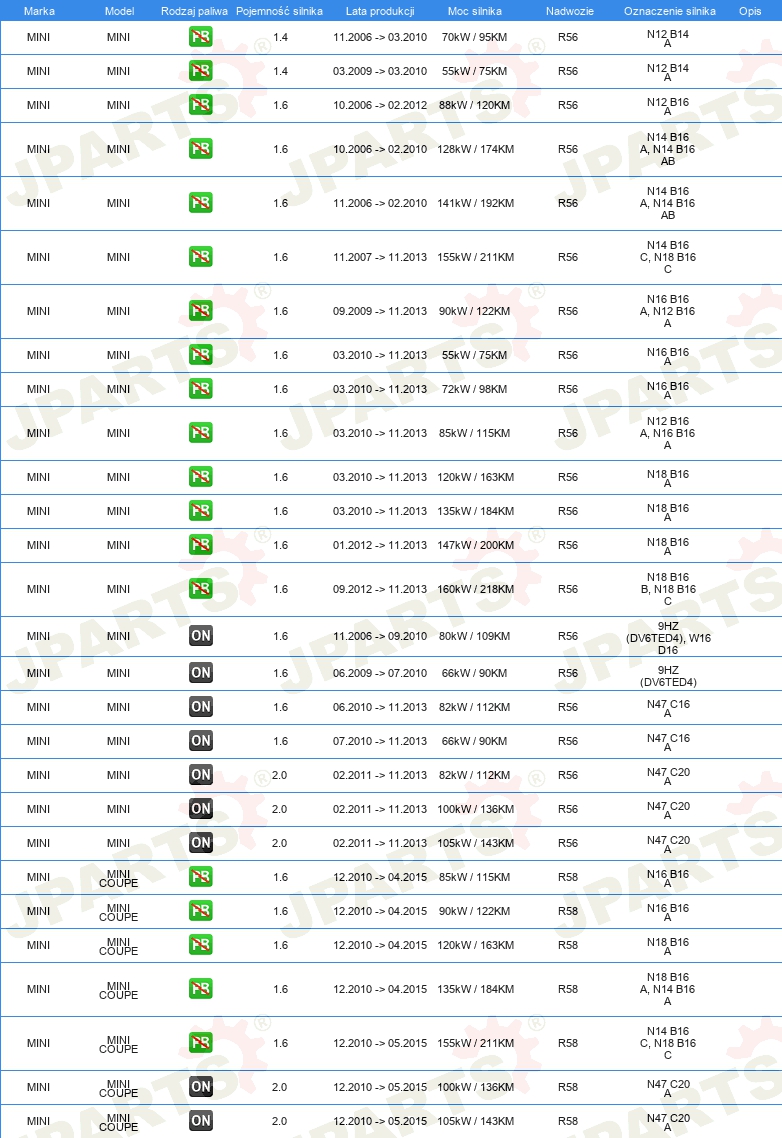Select the power value 147kW / 200KM

click(476, 545)
